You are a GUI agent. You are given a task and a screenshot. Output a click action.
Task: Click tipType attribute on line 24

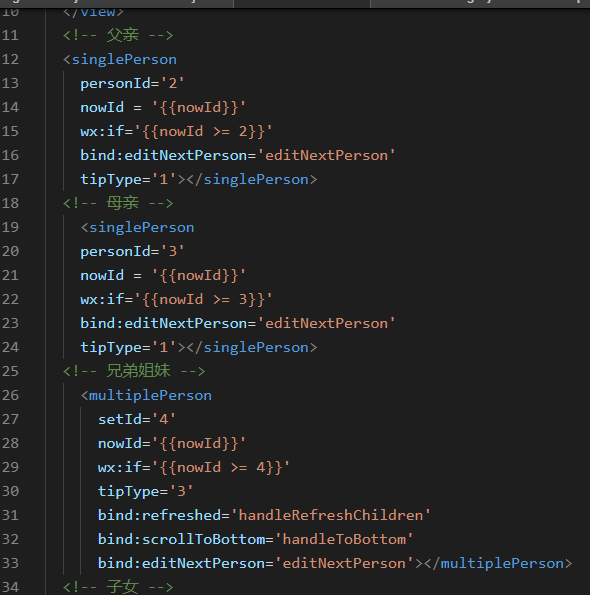(x=111, y=348)
